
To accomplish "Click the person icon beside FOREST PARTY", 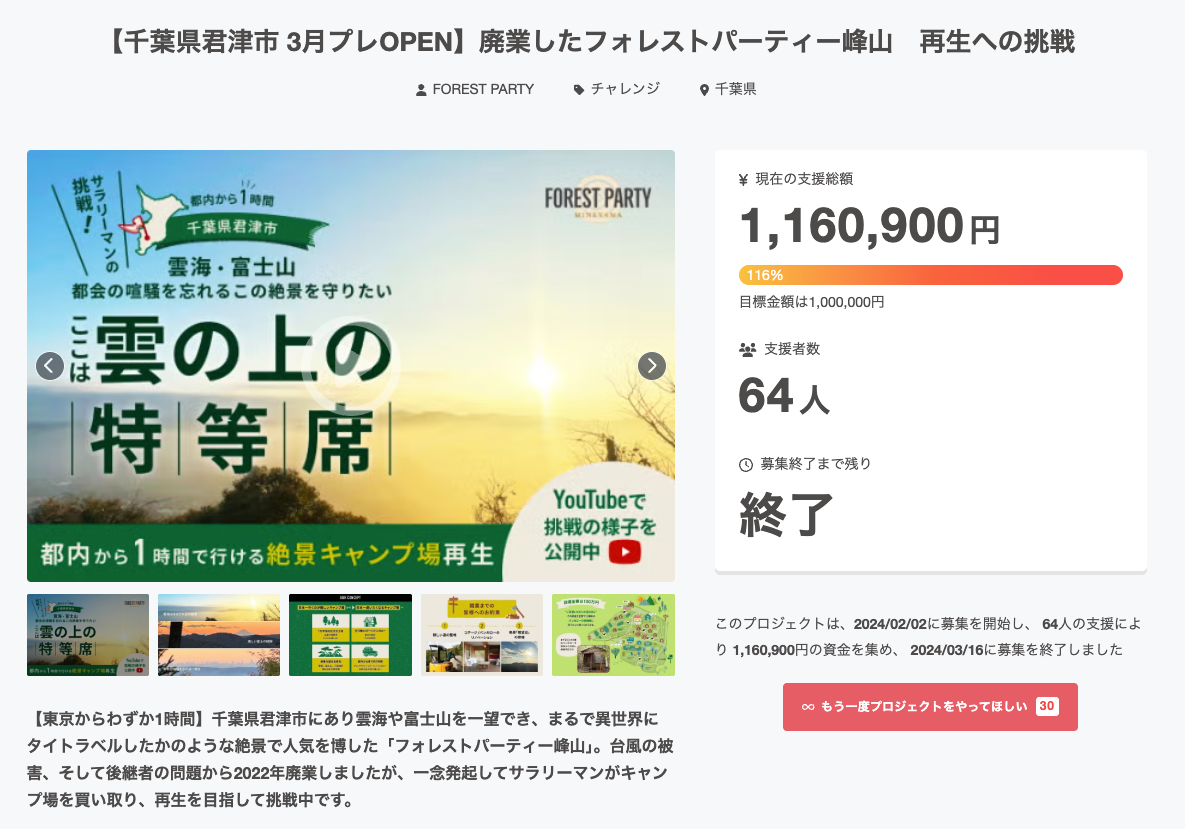I will (x=421, y=90).
